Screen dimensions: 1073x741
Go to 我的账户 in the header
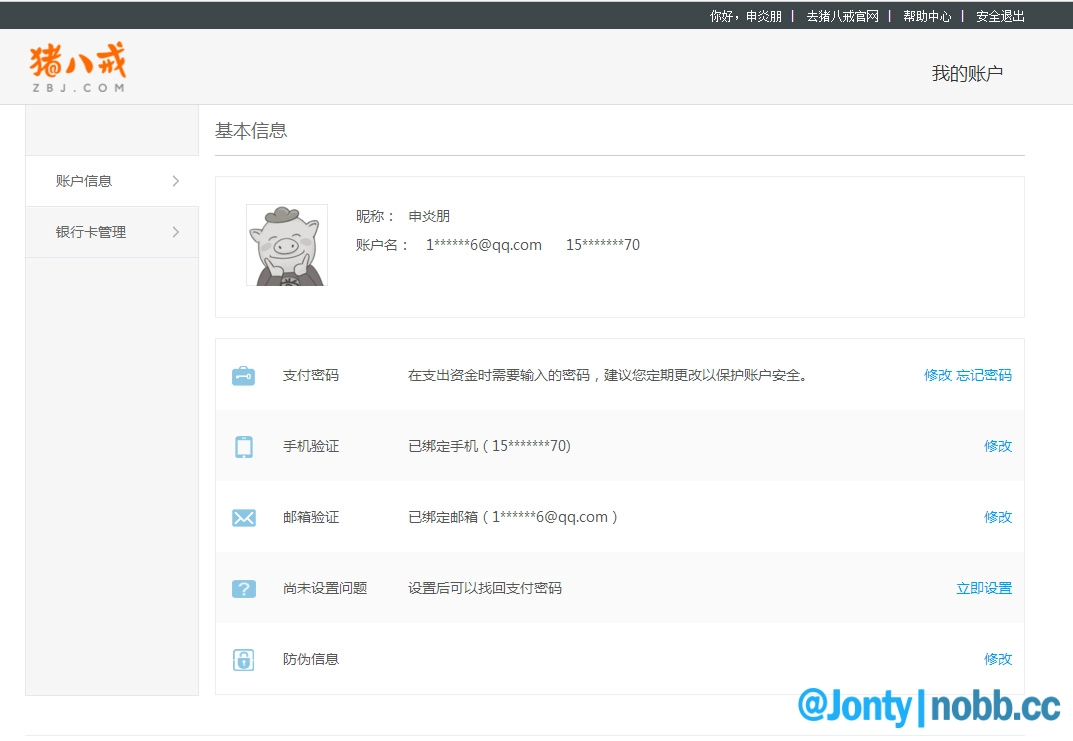966,73
